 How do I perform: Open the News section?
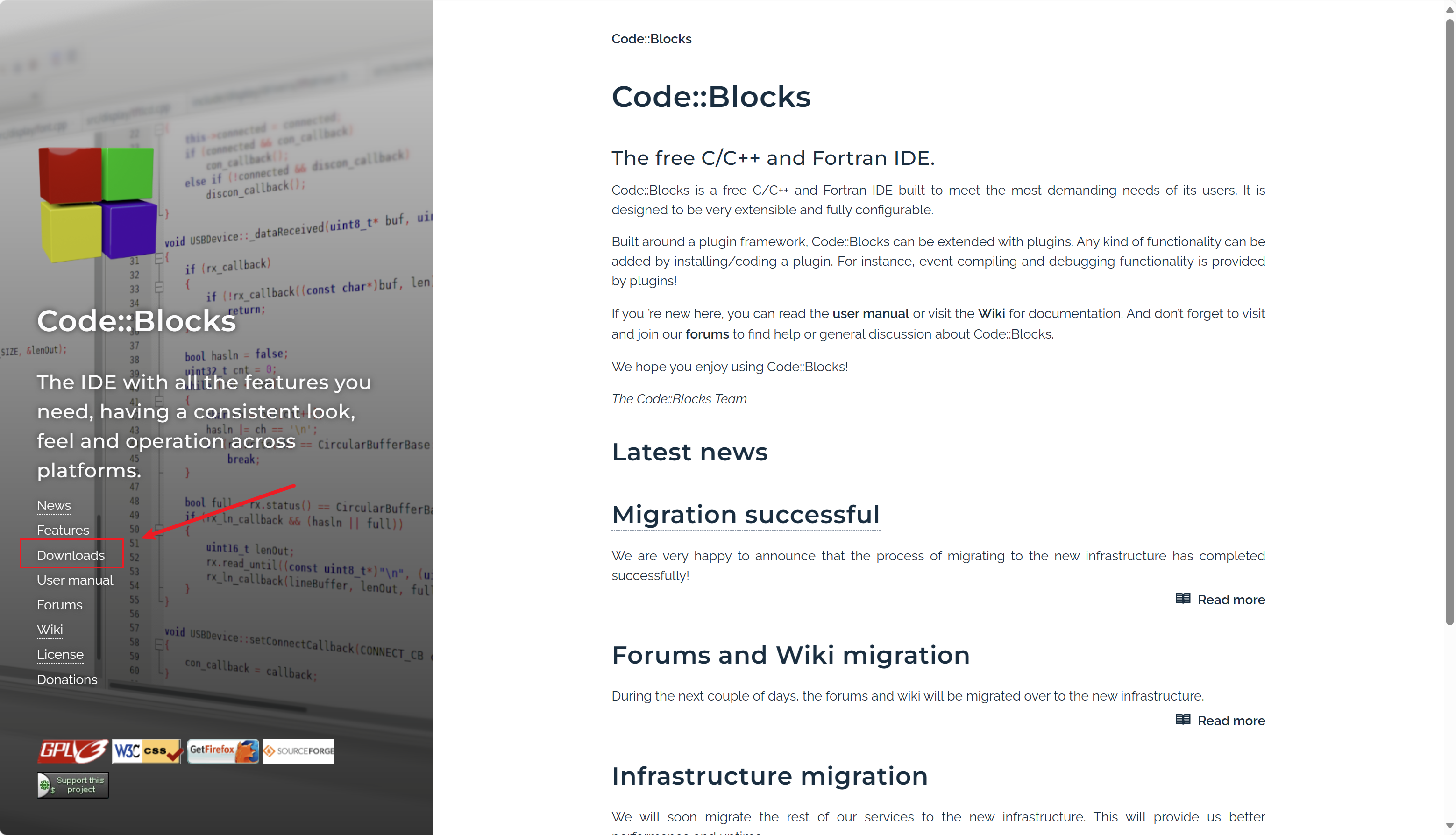pos(53,505)
